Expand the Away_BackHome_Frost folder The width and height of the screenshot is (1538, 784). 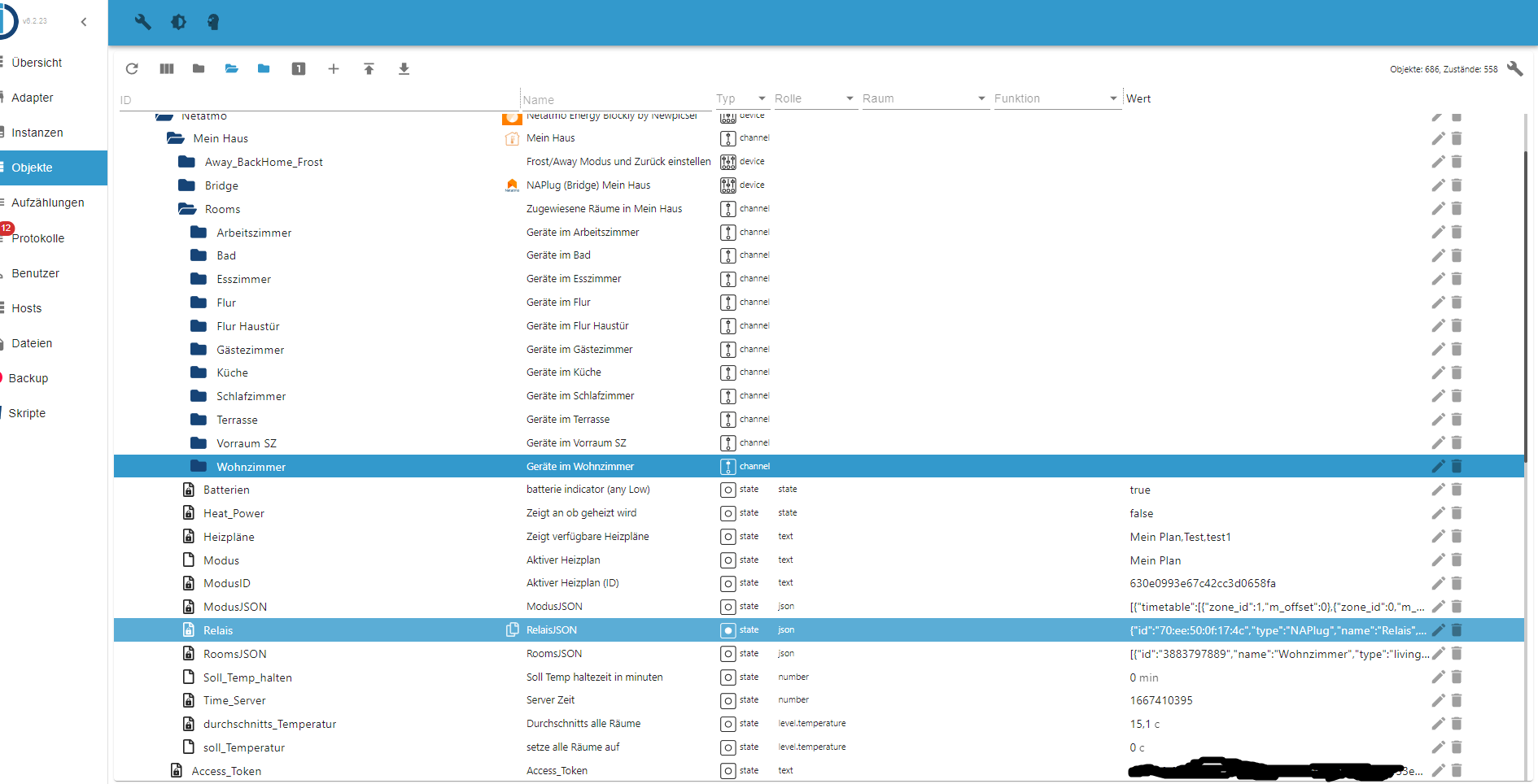tap(186, 162)
